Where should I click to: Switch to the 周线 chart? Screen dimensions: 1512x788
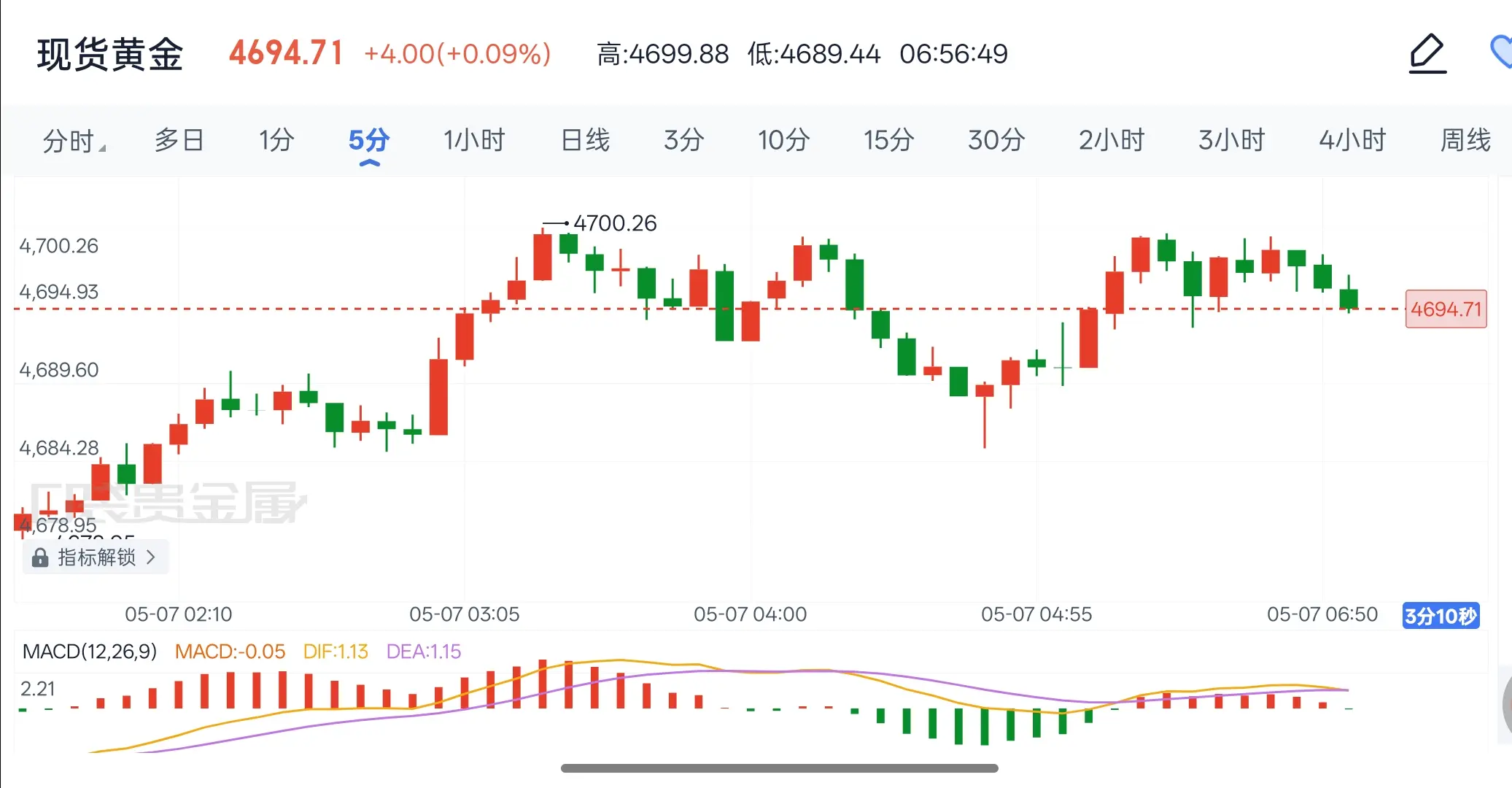click(x=1465, y=139)
